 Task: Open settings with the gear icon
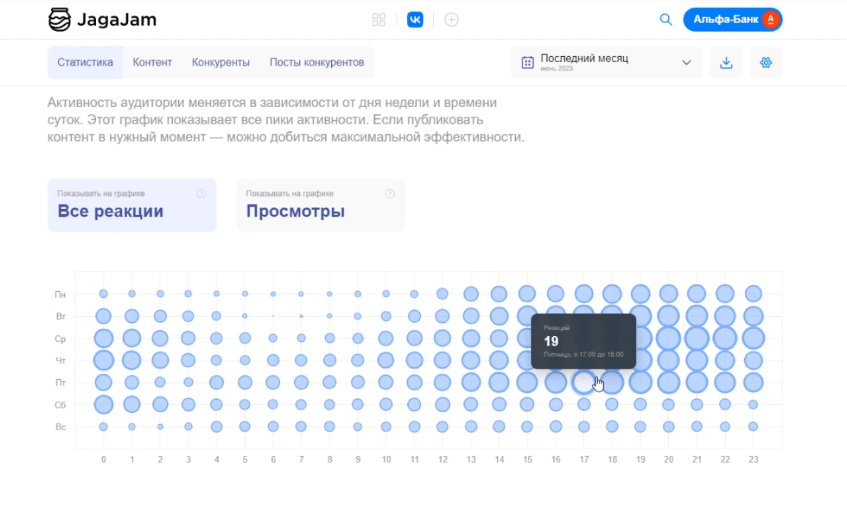click(766, 63)
